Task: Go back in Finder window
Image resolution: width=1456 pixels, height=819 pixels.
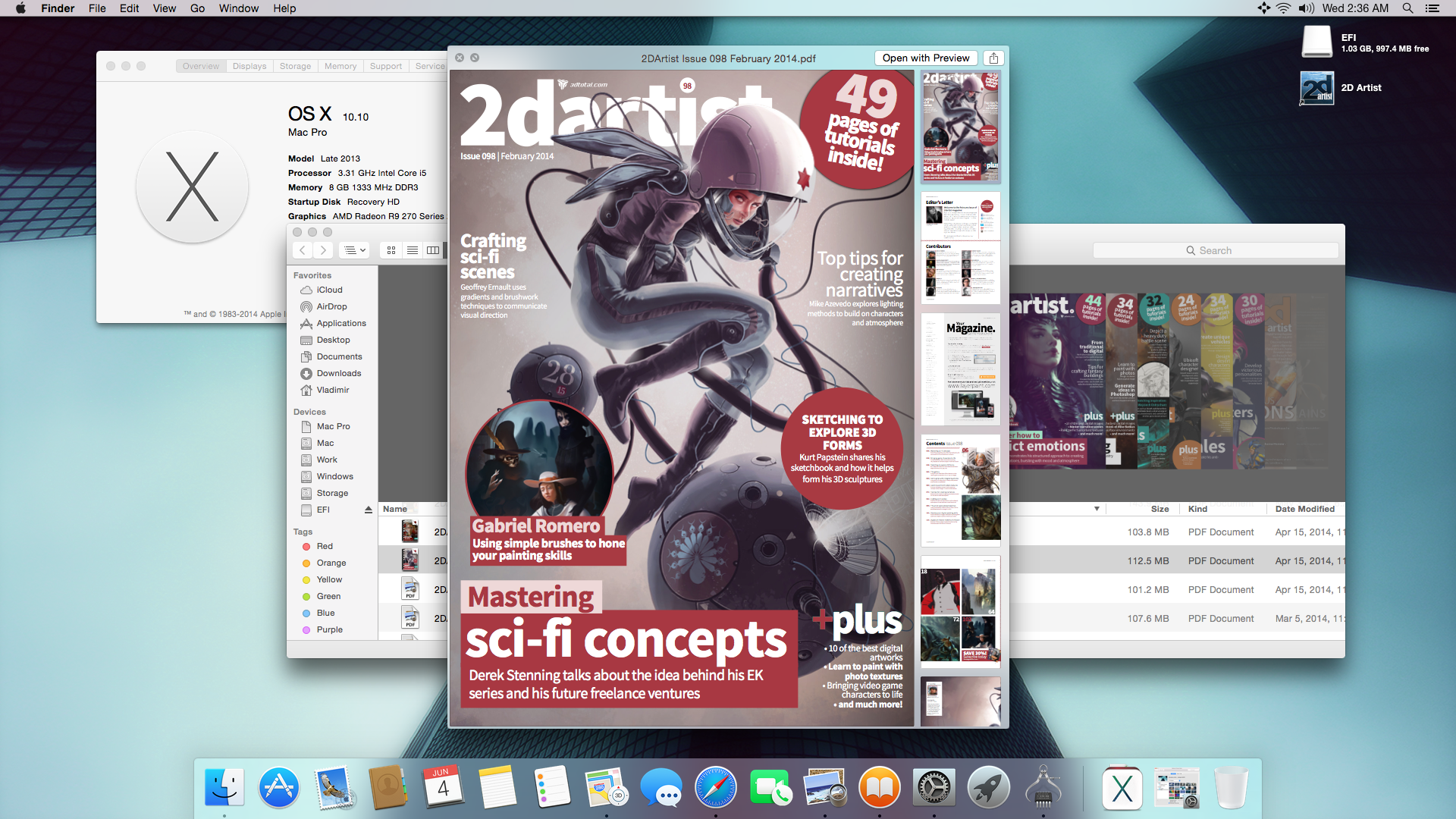Action: (303, 250)
